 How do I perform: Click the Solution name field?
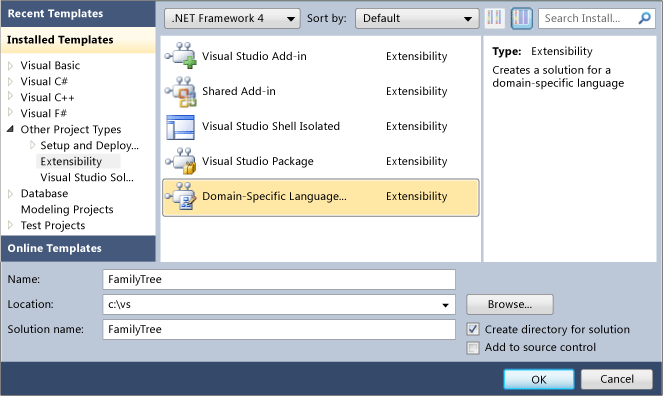pos(279,329)
